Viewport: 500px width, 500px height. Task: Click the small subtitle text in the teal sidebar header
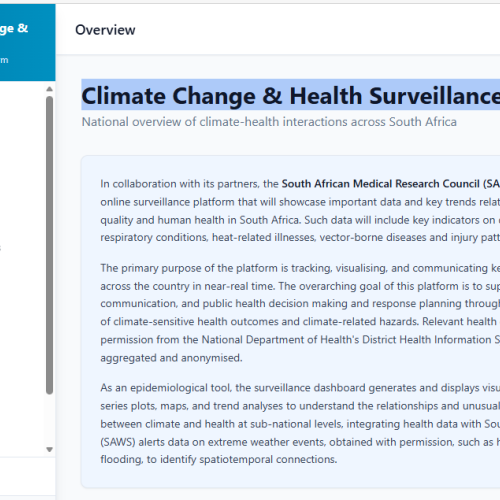[4, 60]
